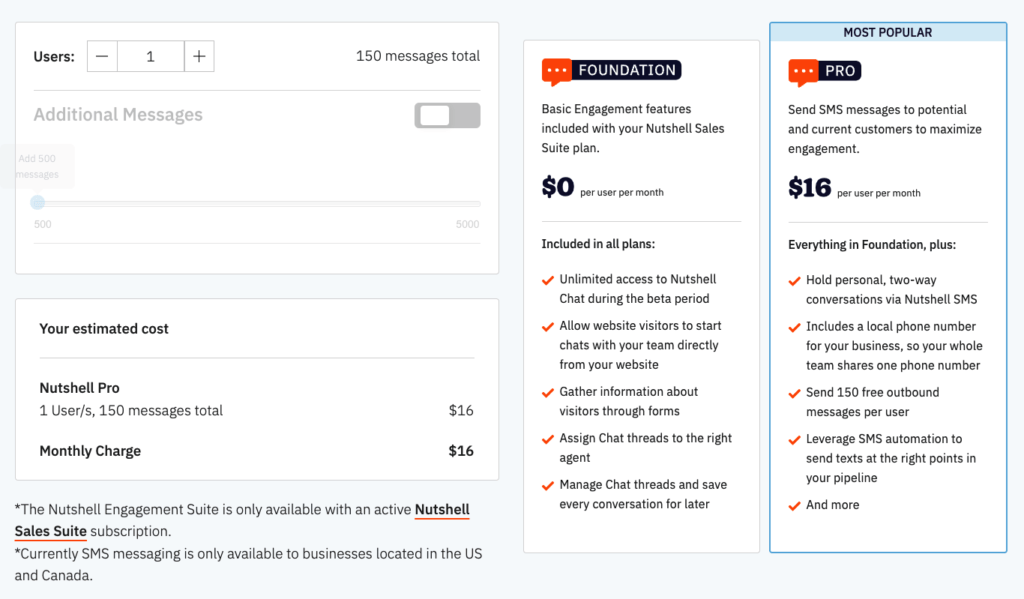Image resolution: width=1024 pixels, height=599 pixels.
Task: Click the Pro plan chat bubble icon
Action: point(803,72)
